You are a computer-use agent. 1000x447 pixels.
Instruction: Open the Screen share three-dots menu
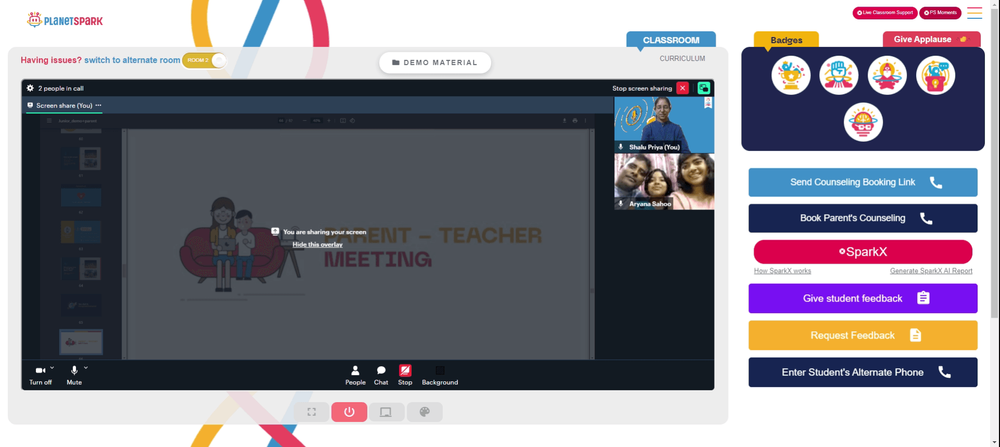(x=98, y=105)
